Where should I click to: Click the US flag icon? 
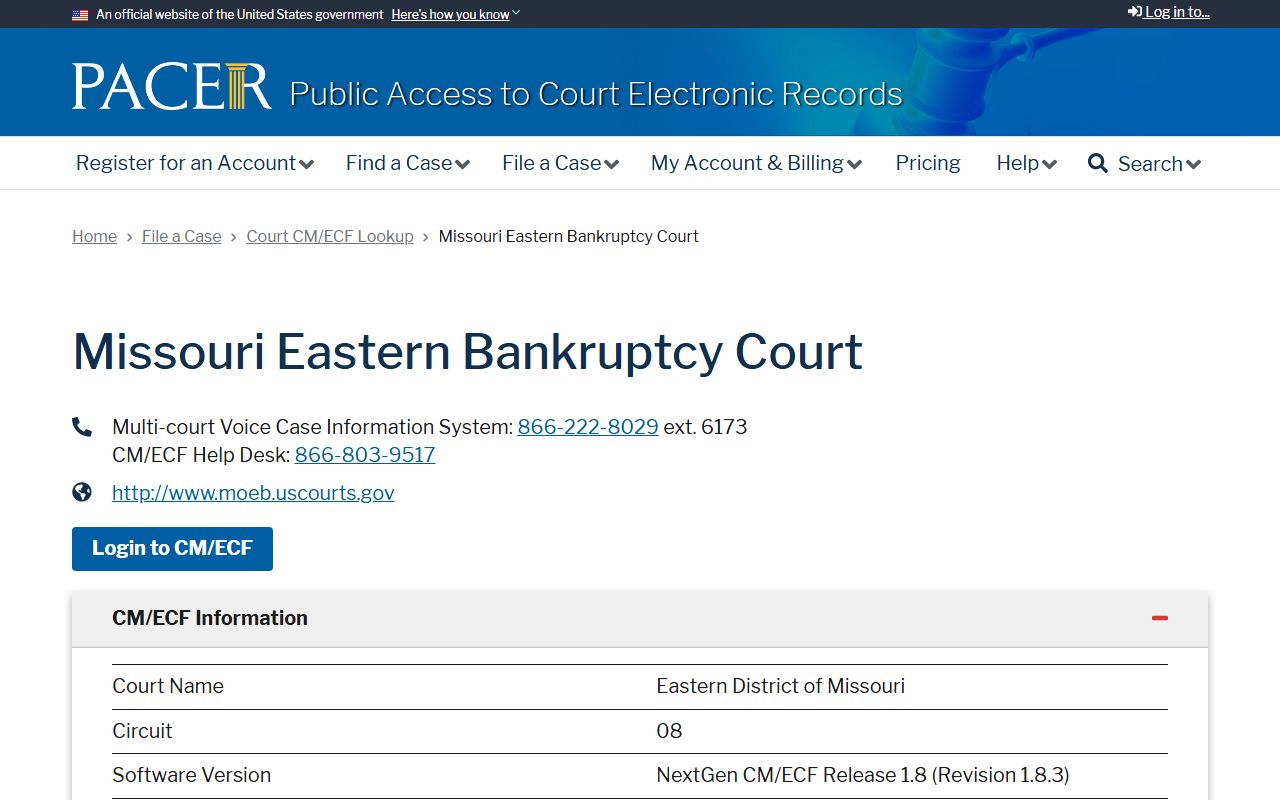point(80,15)
